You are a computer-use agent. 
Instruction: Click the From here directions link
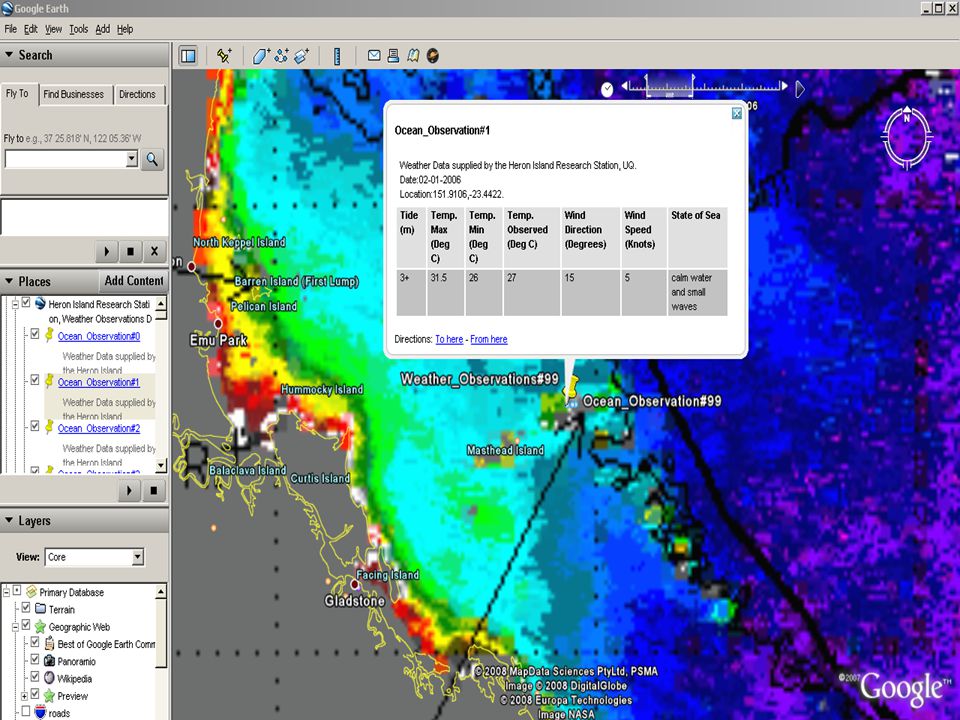tap(489, 339)
